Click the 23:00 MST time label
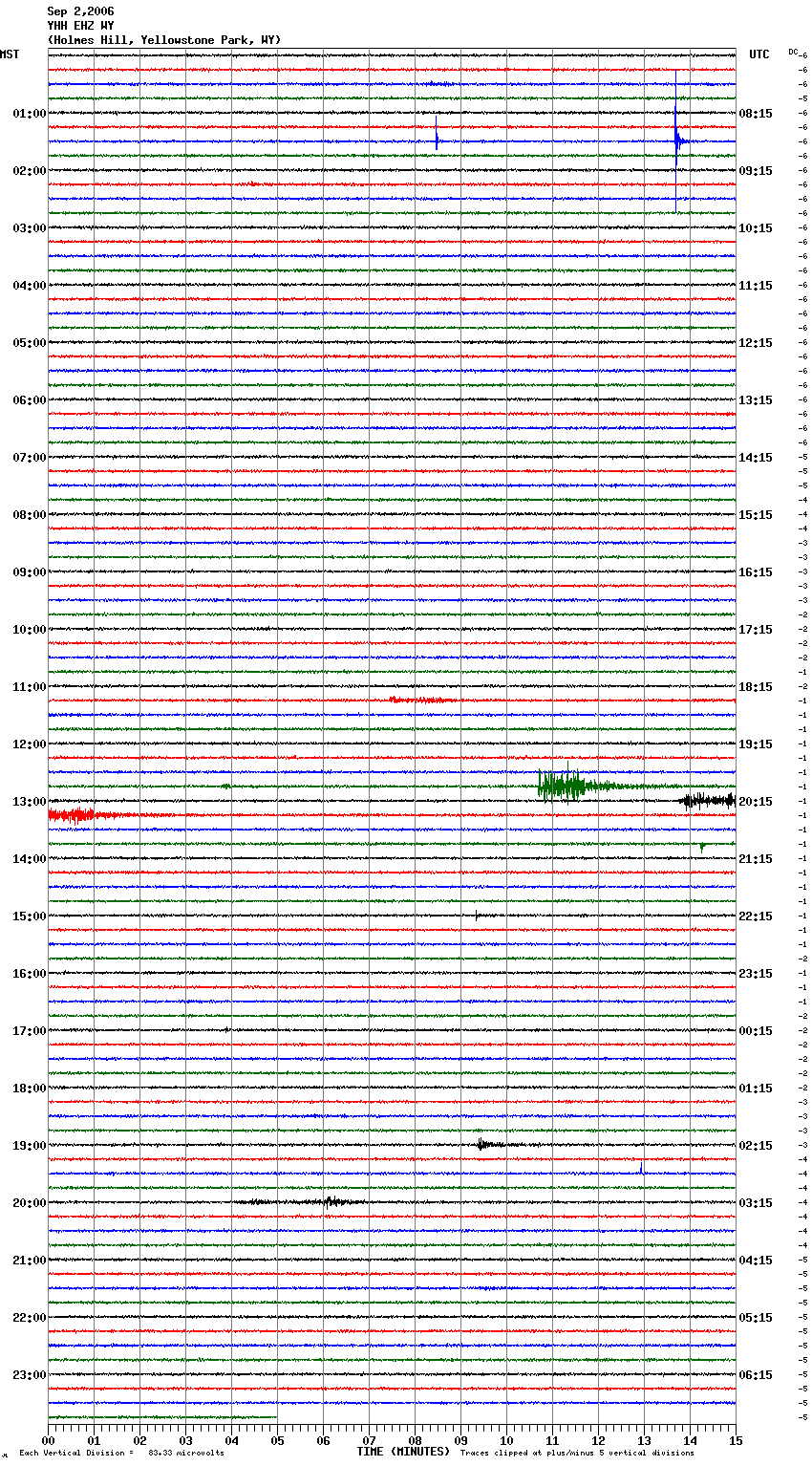 30,1375
